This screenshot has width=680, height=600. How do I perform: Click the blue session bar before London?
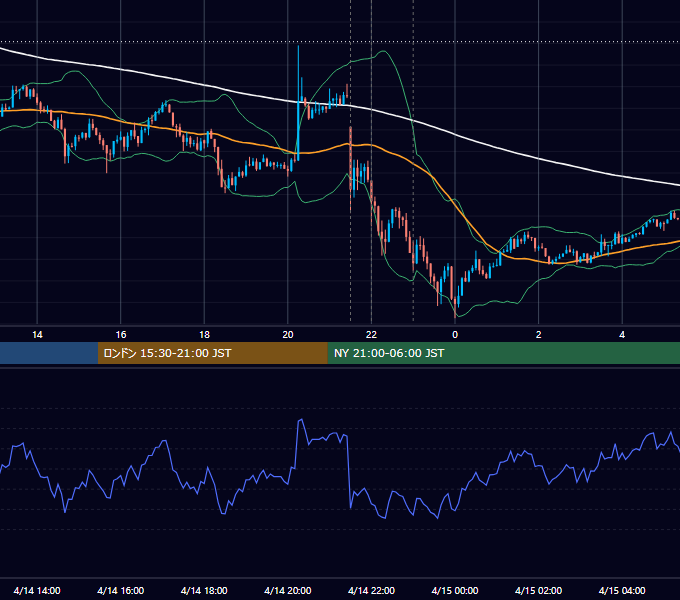point(49,353)
